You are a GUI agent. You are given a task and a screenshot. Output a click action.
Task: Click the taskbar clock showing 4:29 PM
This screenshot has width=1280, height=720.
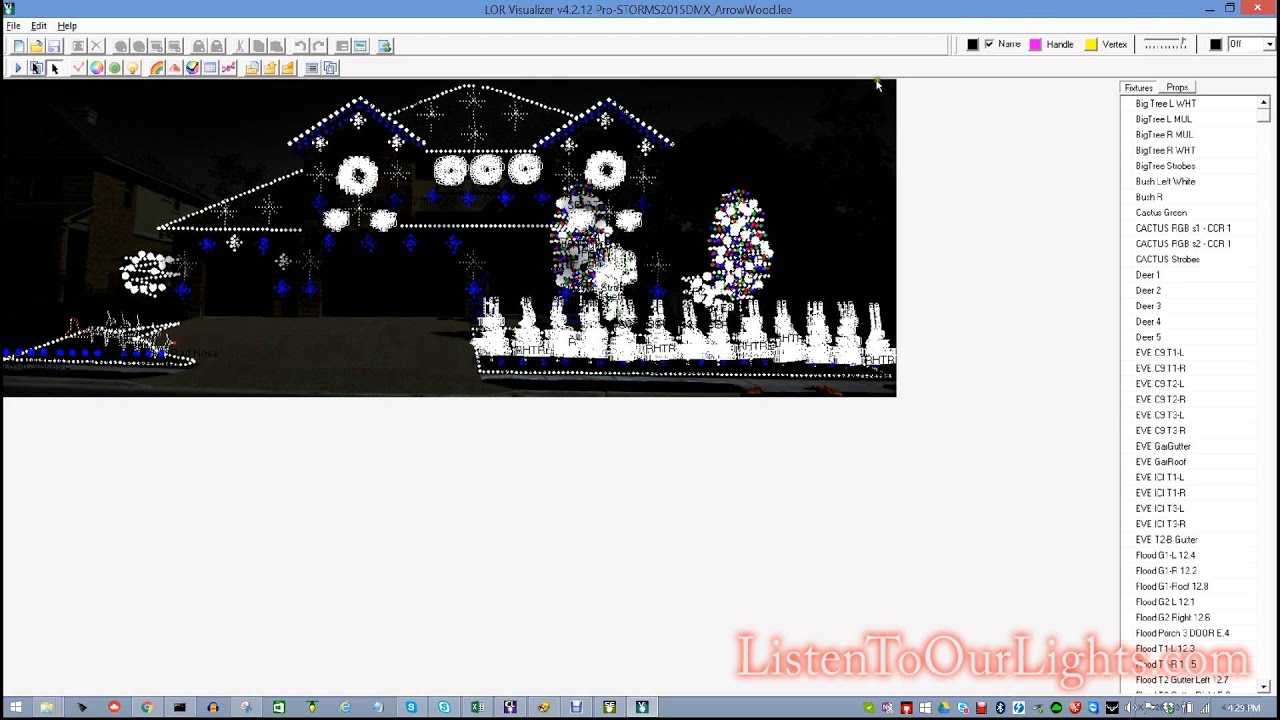1243,708
